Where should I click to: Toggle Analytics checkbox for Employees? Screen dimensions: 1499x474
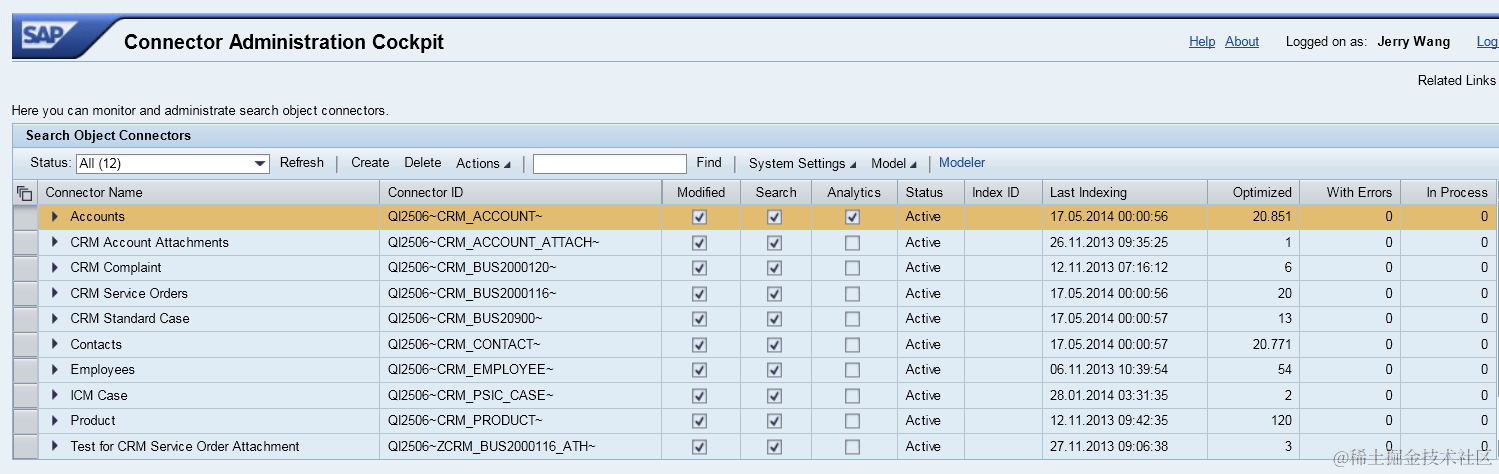click(x=852, y=370)
